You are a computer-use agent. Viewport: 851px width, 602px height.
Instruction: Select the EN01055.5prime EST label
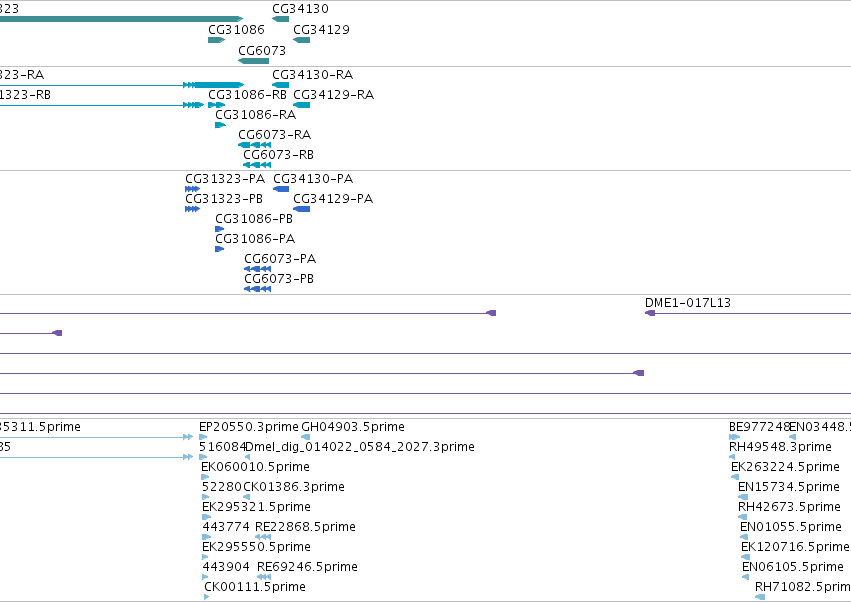coord(791,527)
